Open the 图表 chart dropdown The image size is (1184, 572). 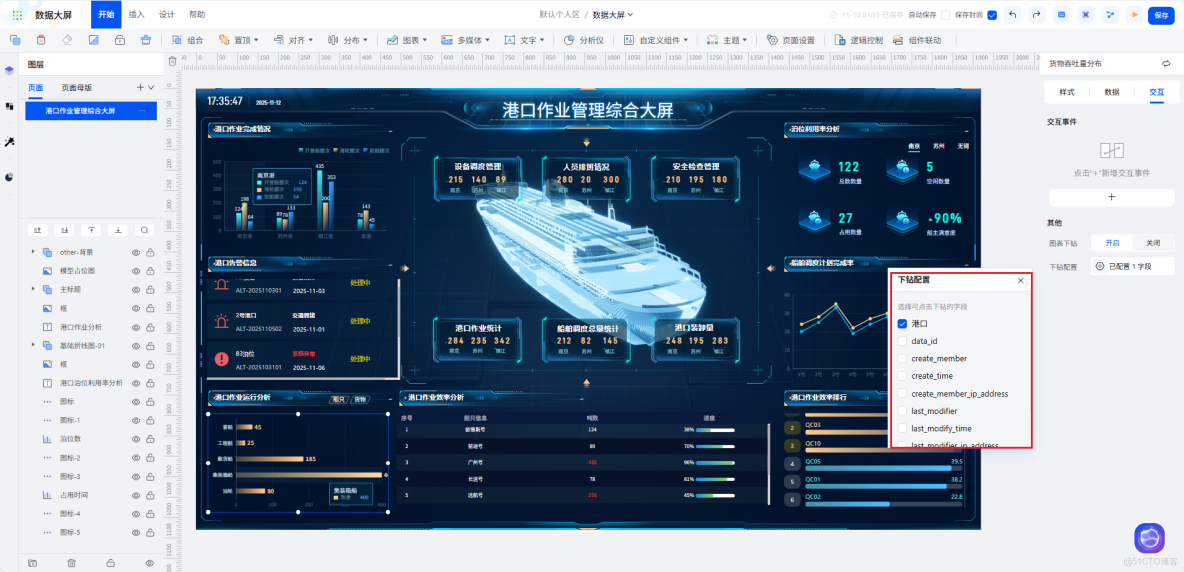tap(406, 40)
